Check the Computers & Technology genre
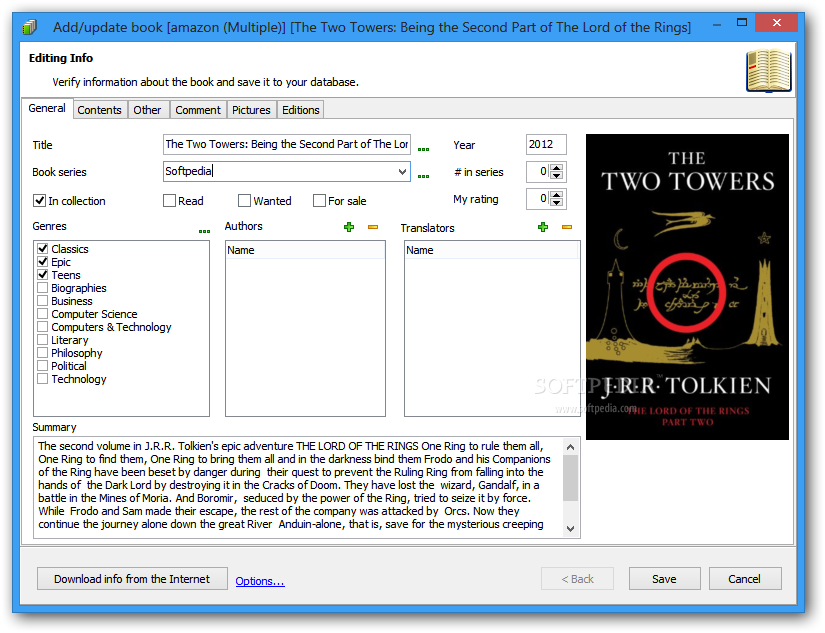Screen dimensions: 825x633 click(x=43, y=327)
